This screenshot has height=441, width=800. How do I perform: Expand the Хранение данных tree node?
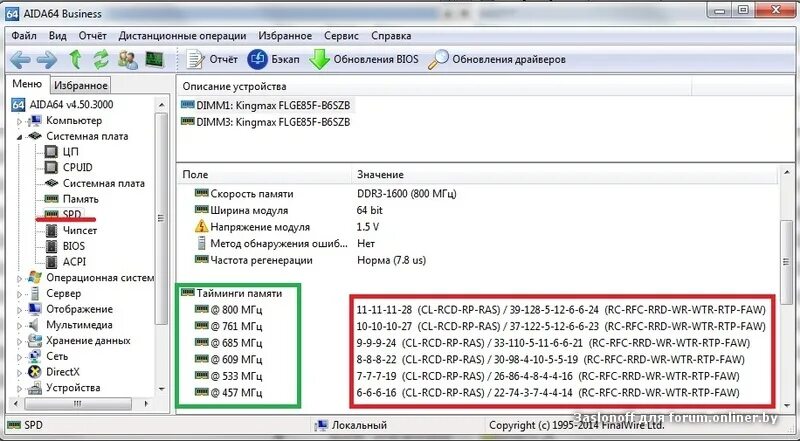[20, 341]
